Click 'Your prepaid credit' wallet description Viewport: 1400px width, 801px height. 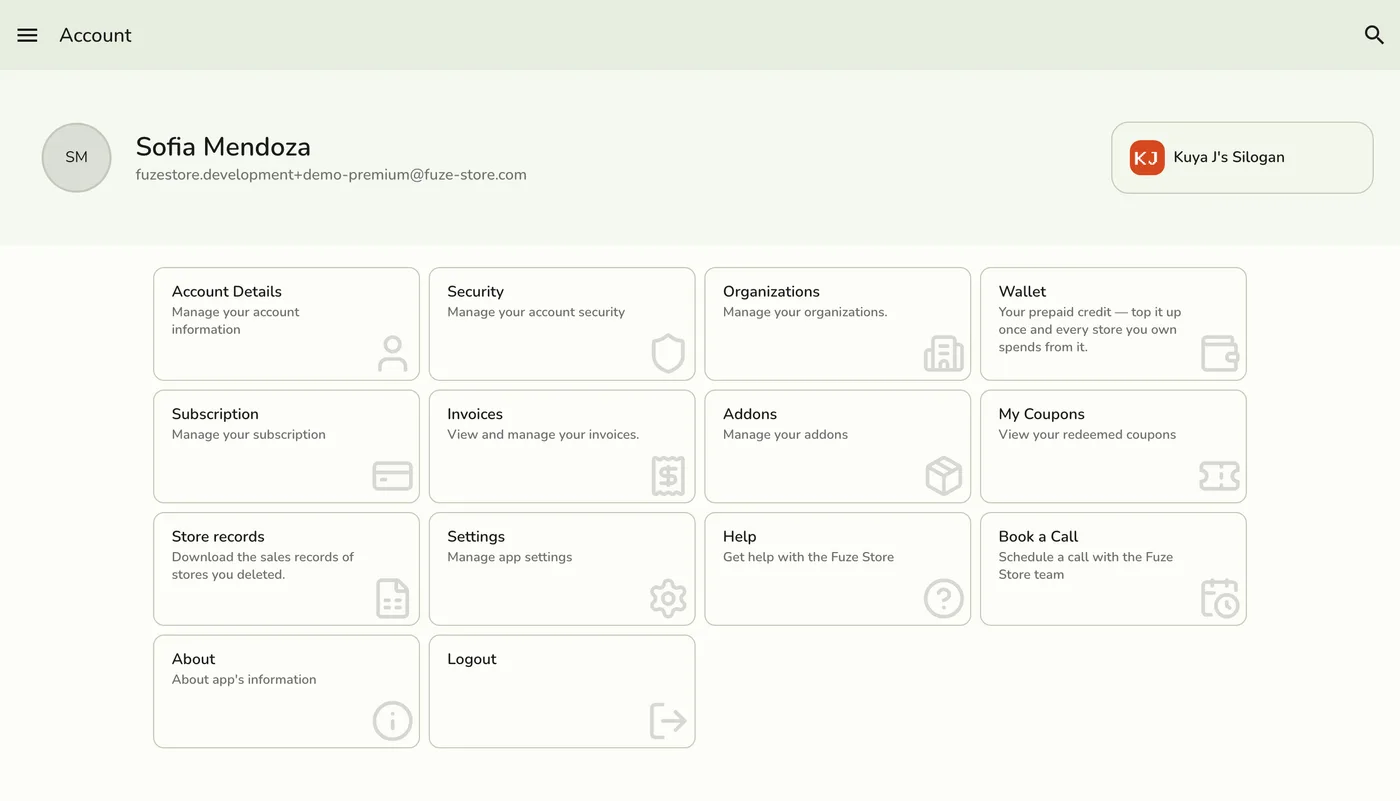click(x=1090, y=329)
